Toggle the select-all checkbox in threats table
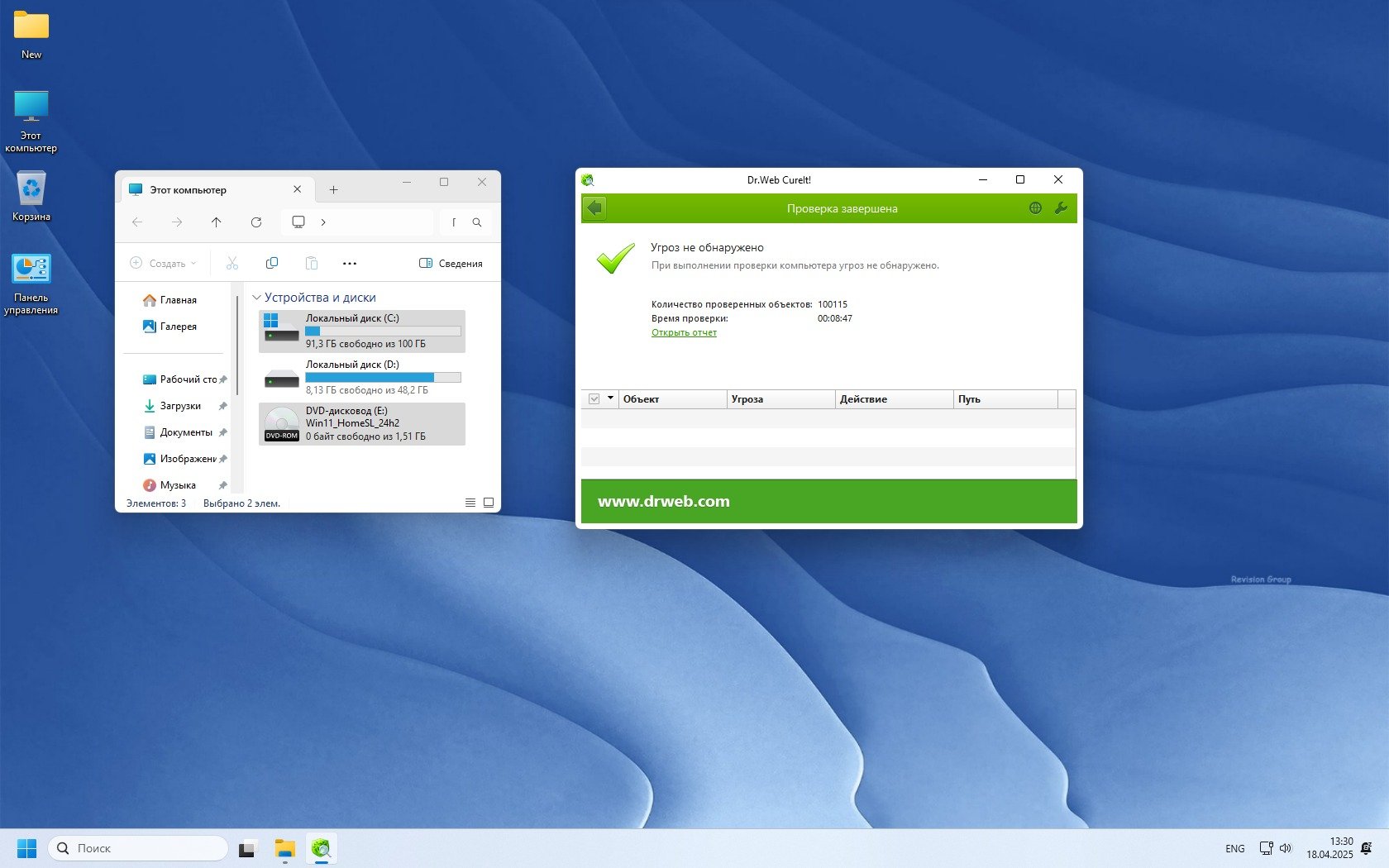This screenshot has height=868, width=1389. point(594,399)
